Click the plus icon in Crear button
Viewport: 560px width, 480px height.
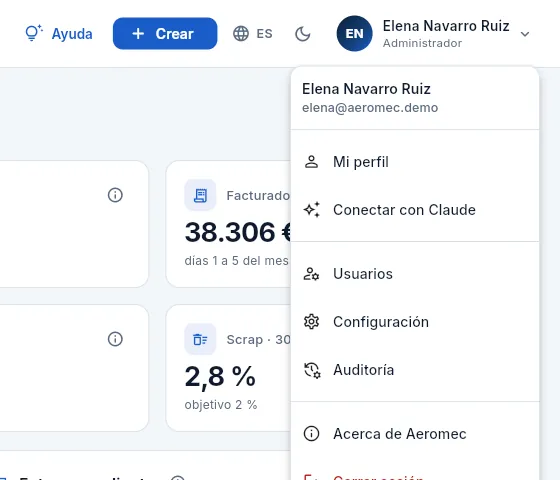[138, 34]
